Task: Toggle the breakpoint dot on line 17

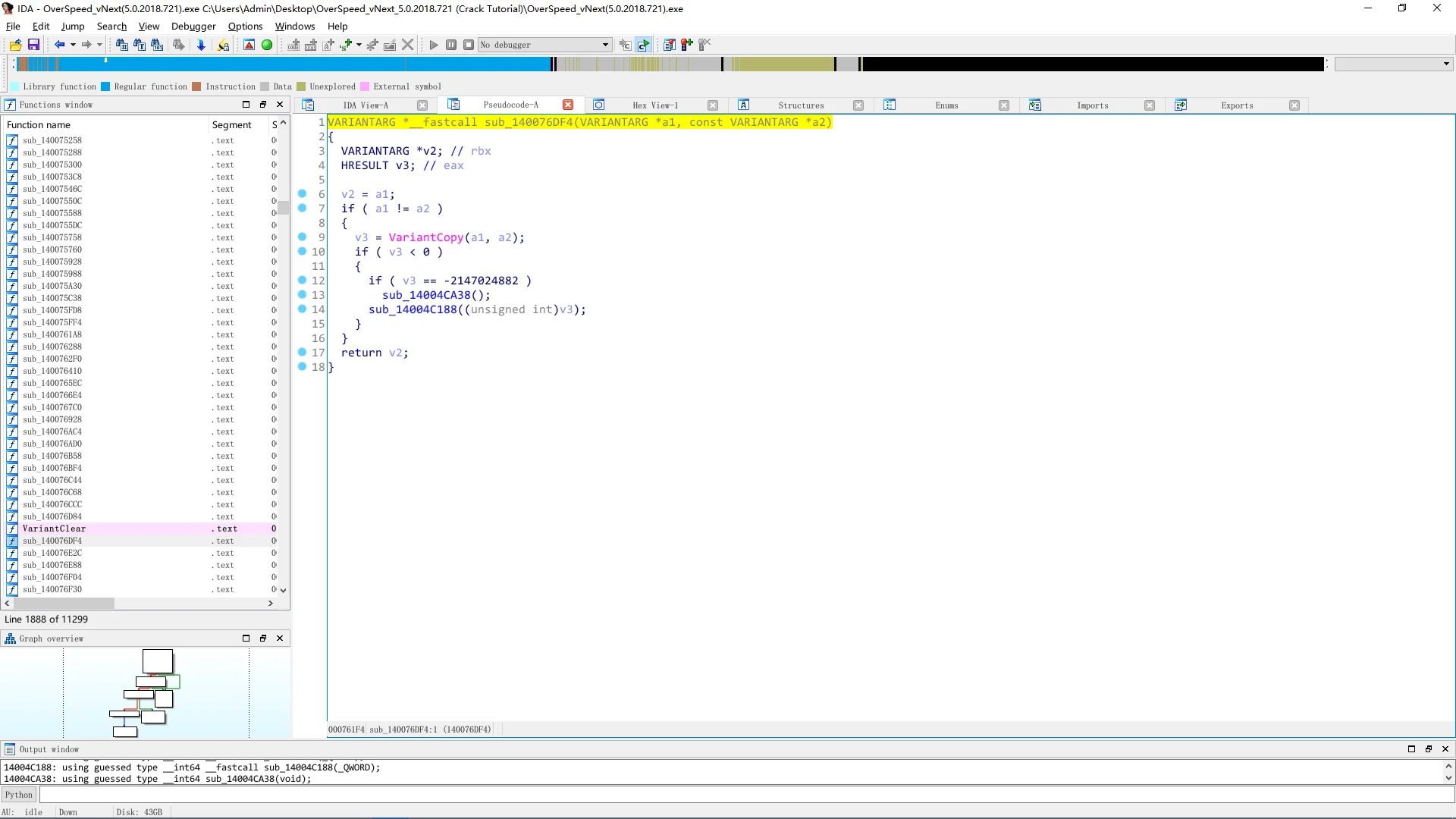Action: [x=302, y=352]
